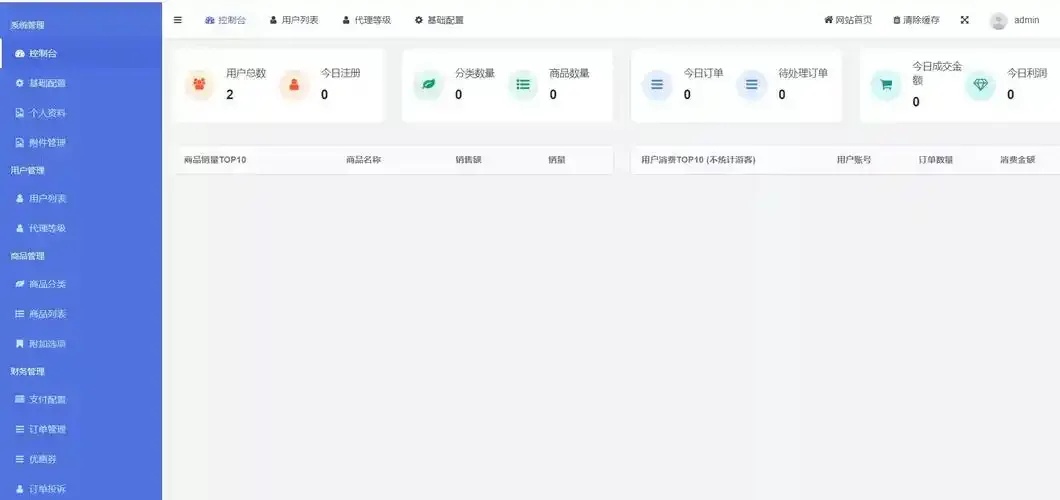Open 订单投诉 in the sidebar
The height and width of the screenshot is (500, 1060).
tap(81, 489)
